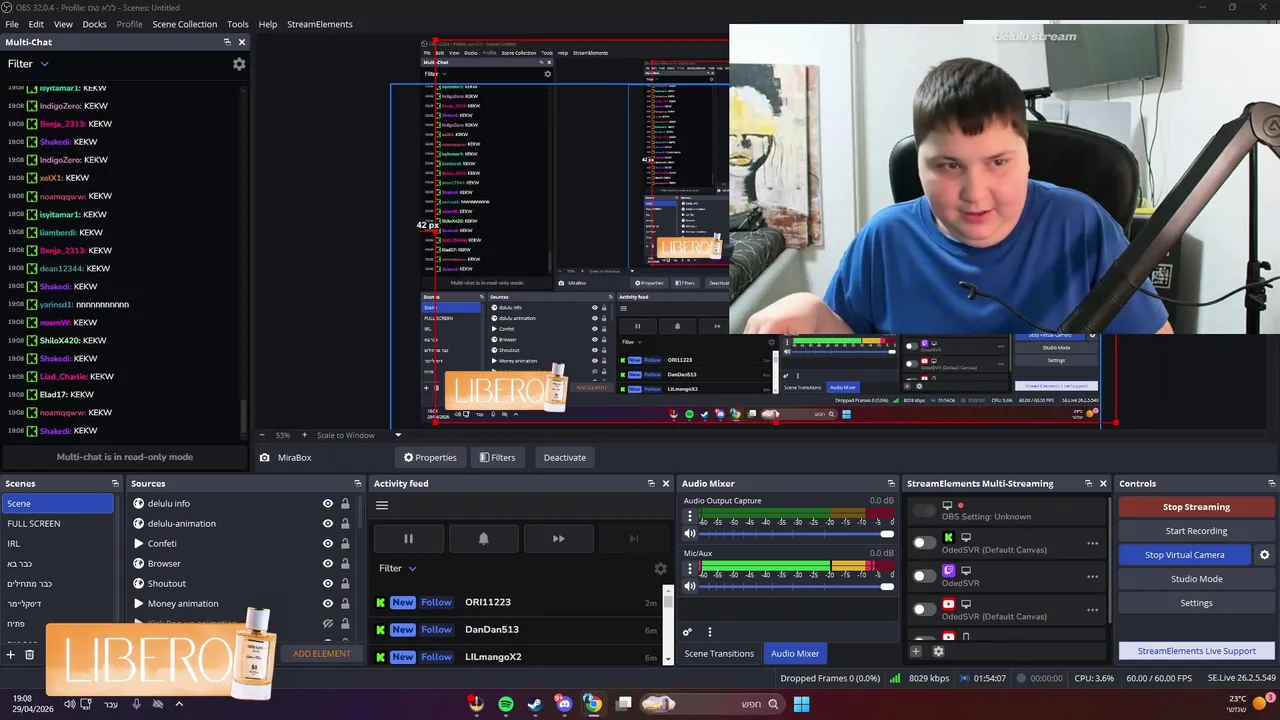The height and width of the screenshot is (720, 1280).
Task: Add a new scene with plus icon
Action: (x=11, y=654)
